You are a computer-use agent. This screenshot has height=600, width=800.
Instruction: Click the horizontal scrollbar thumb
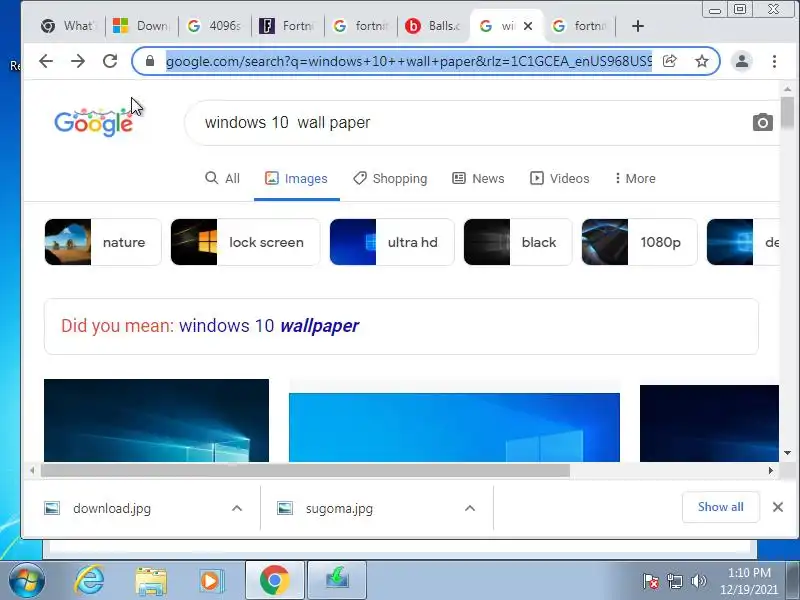[x=305, y=470]
